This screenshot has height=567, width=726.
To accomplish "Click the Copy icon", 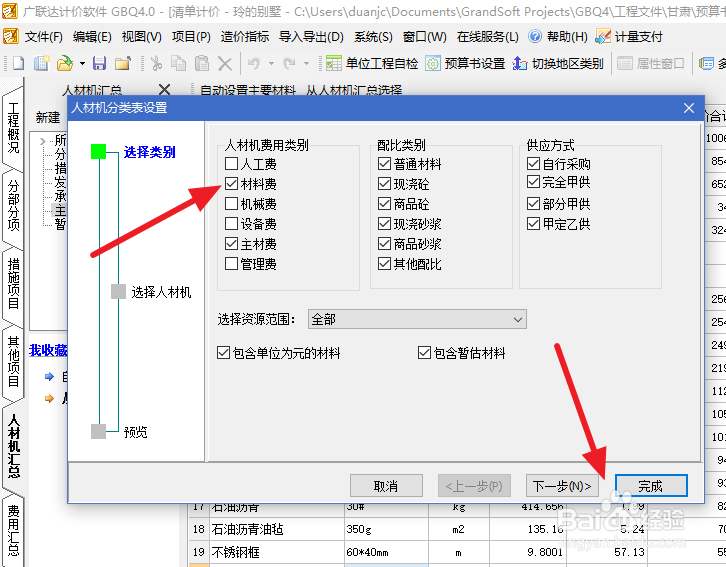I will tap(179, 63).
